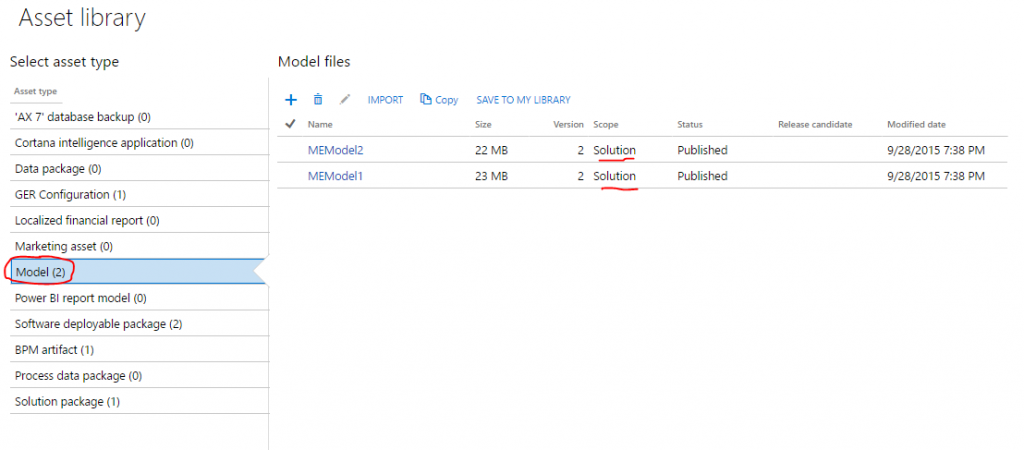Select Solution package asset type

click(67, 402)
